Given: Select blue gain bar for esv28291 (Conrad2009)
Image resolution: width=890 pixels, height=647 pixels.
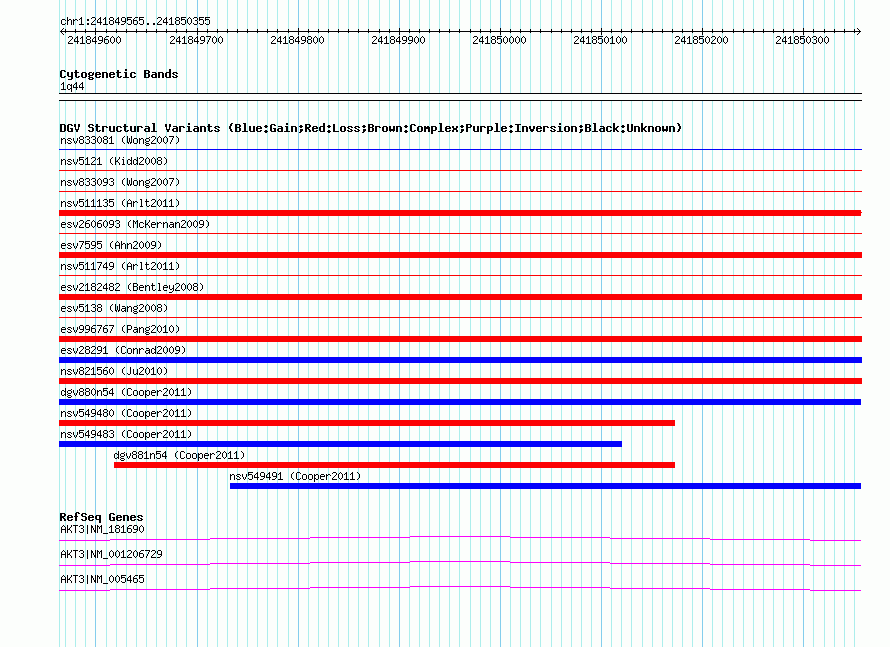Looking at the screenshot, I should point(460,360).
